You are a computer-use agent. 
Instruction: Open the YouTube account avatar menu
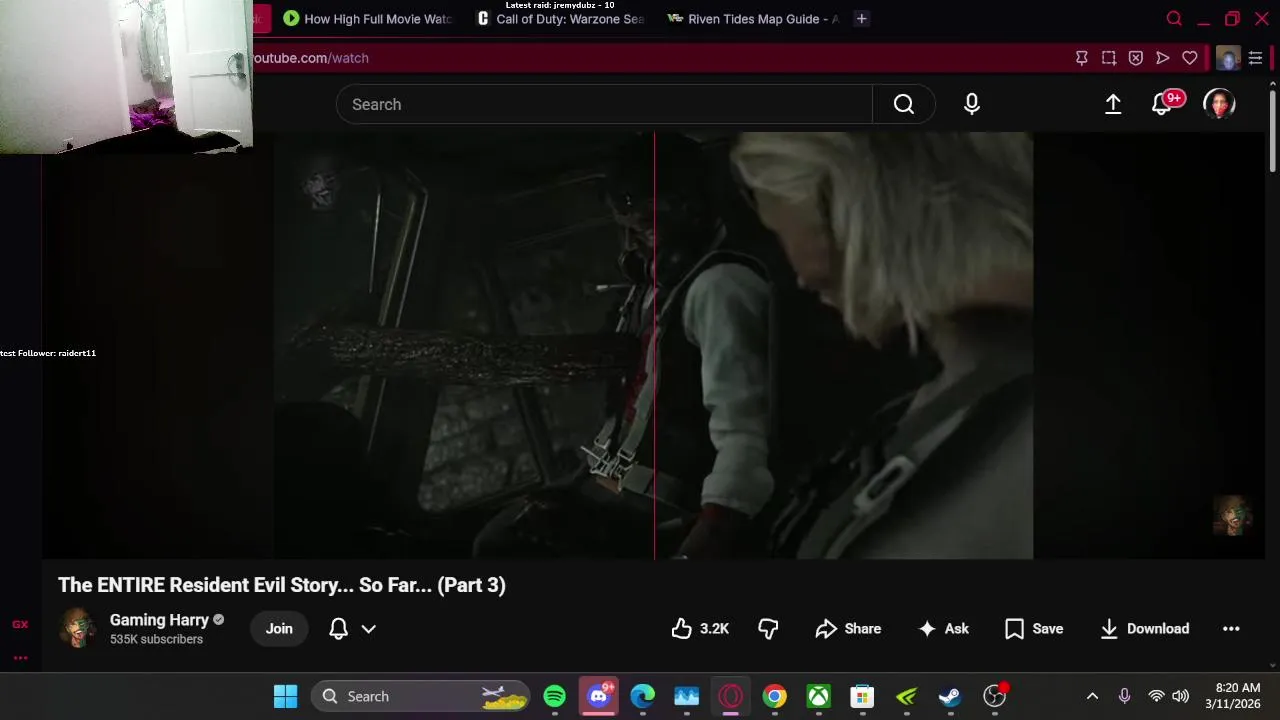(x=1219, y=104)
